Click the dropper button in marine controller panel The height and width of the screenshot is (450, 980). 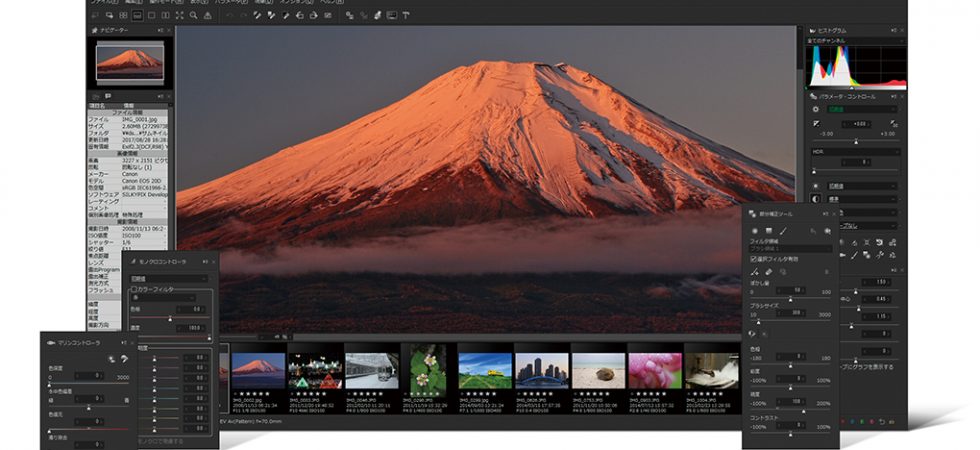click(x=124, y=359)
